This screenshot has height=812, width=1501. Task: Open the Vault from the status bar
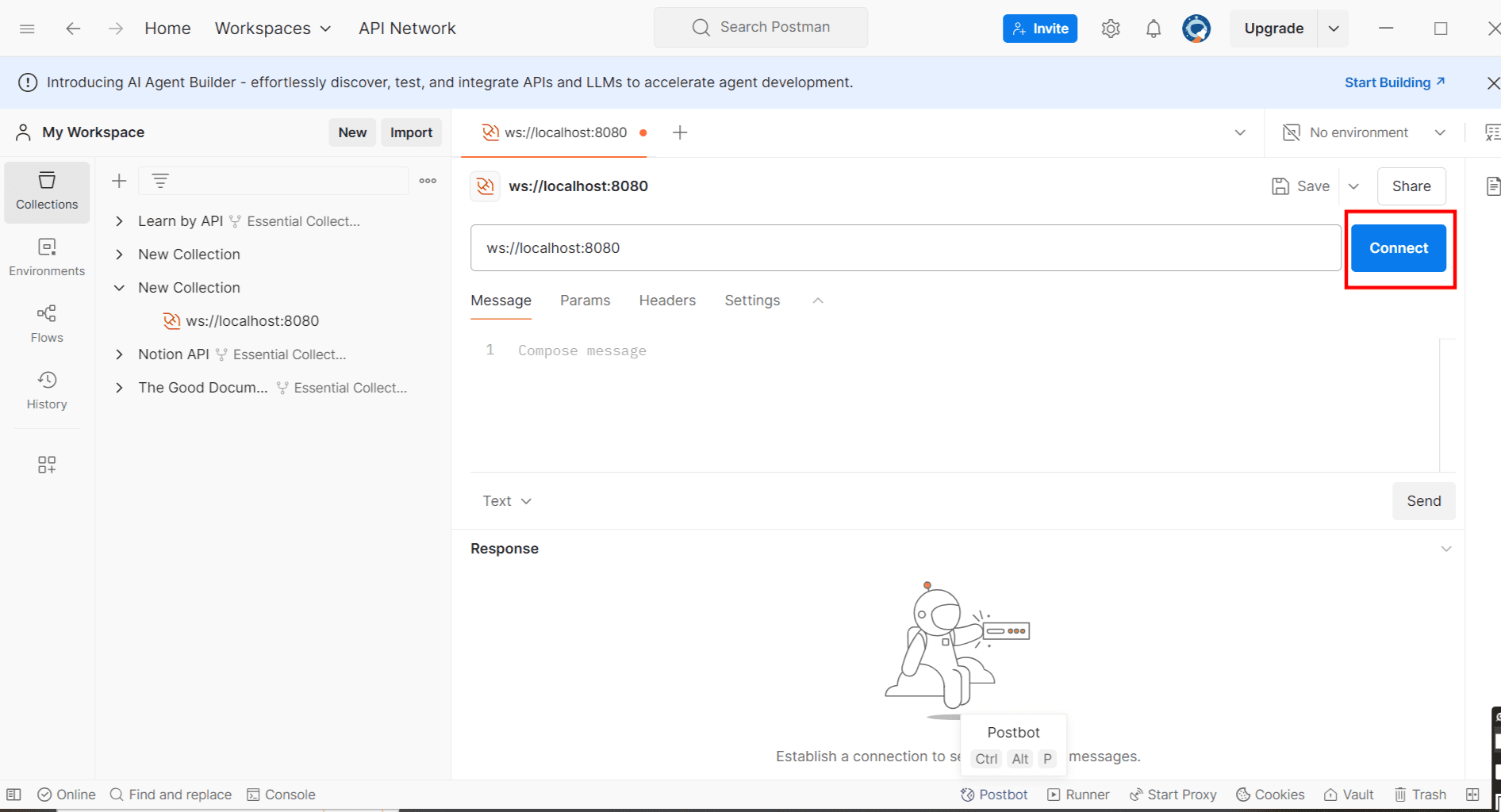[1349, 794]
